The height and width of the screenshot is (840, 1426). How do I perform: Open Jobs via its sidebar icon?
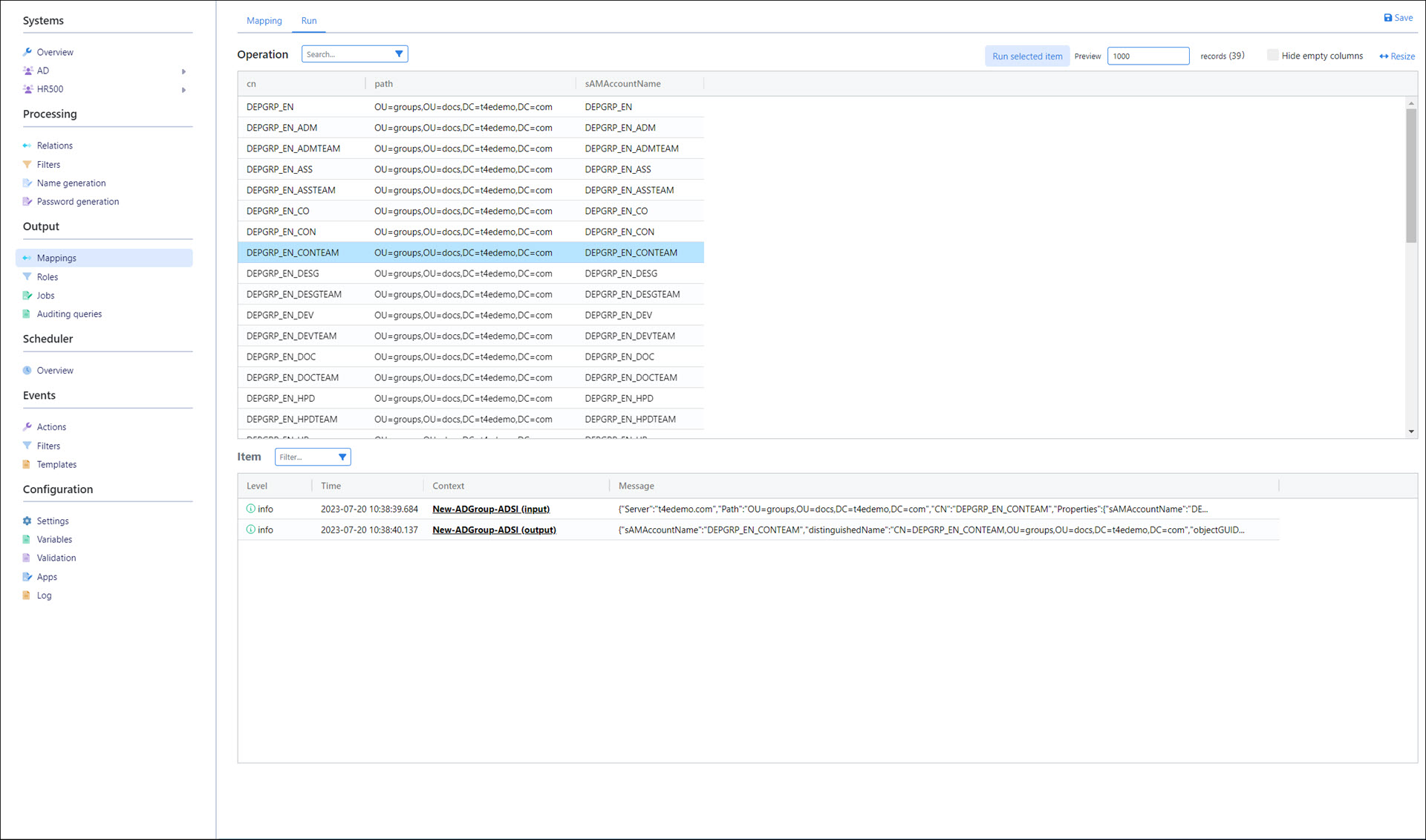tap(27, 296)
